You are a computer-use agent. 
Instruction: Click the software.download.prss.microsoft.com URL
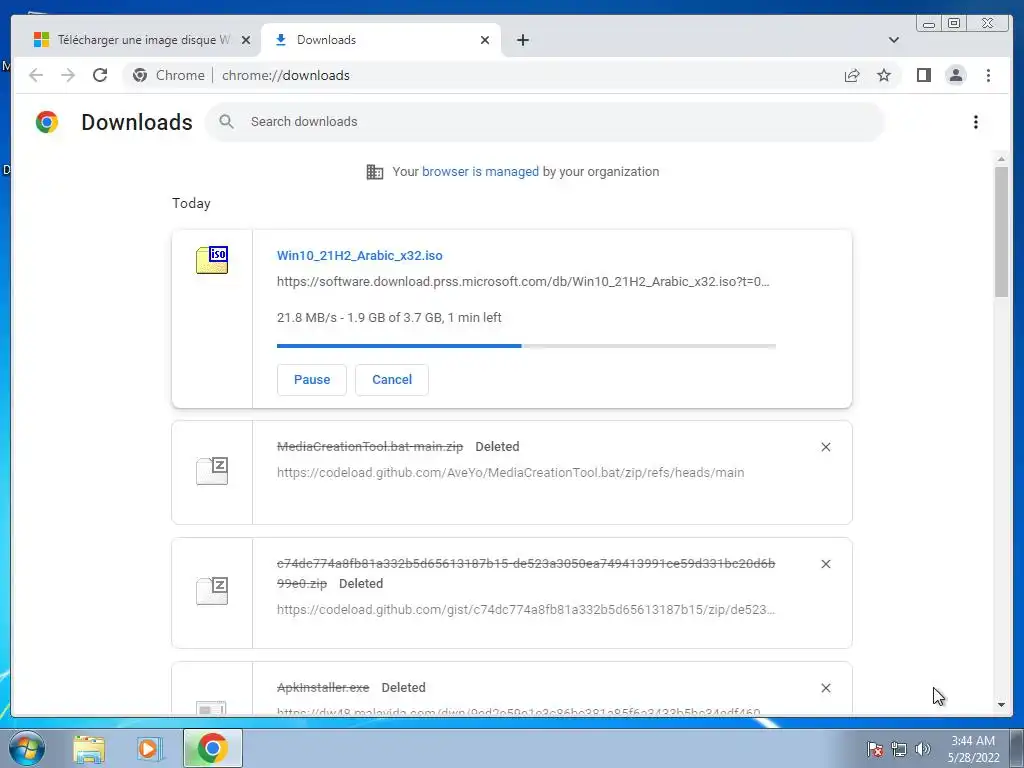pyautogui.click(x=523, y=281)
